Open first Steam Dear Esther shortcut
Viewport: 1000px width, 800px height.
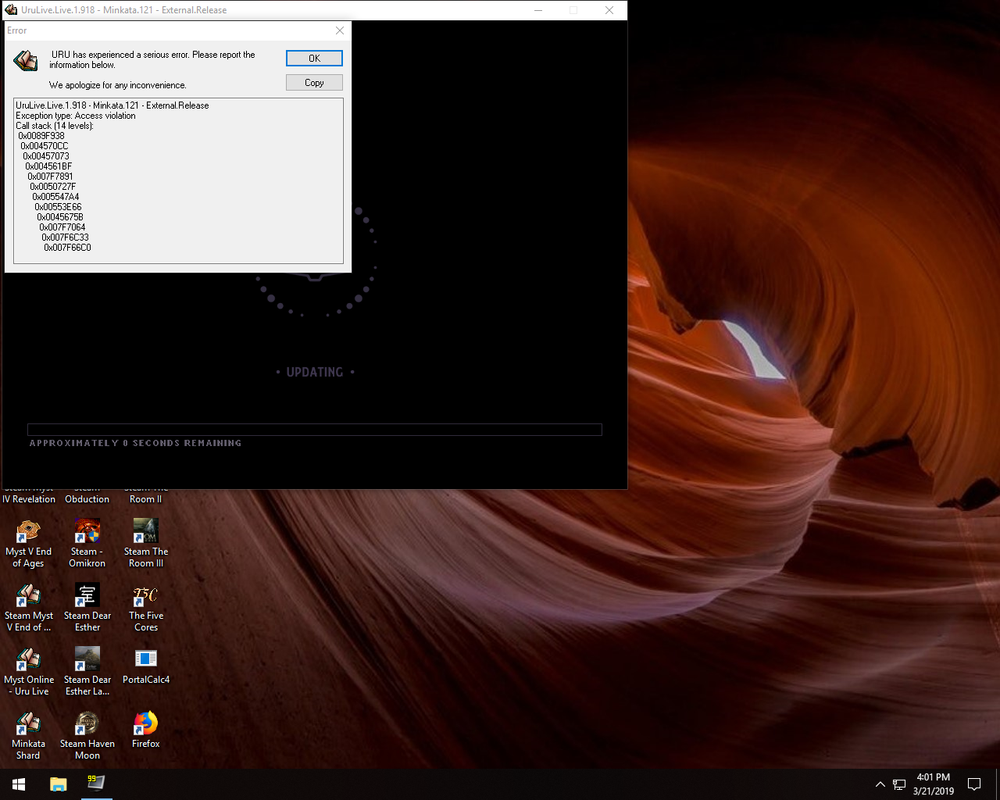87,607
